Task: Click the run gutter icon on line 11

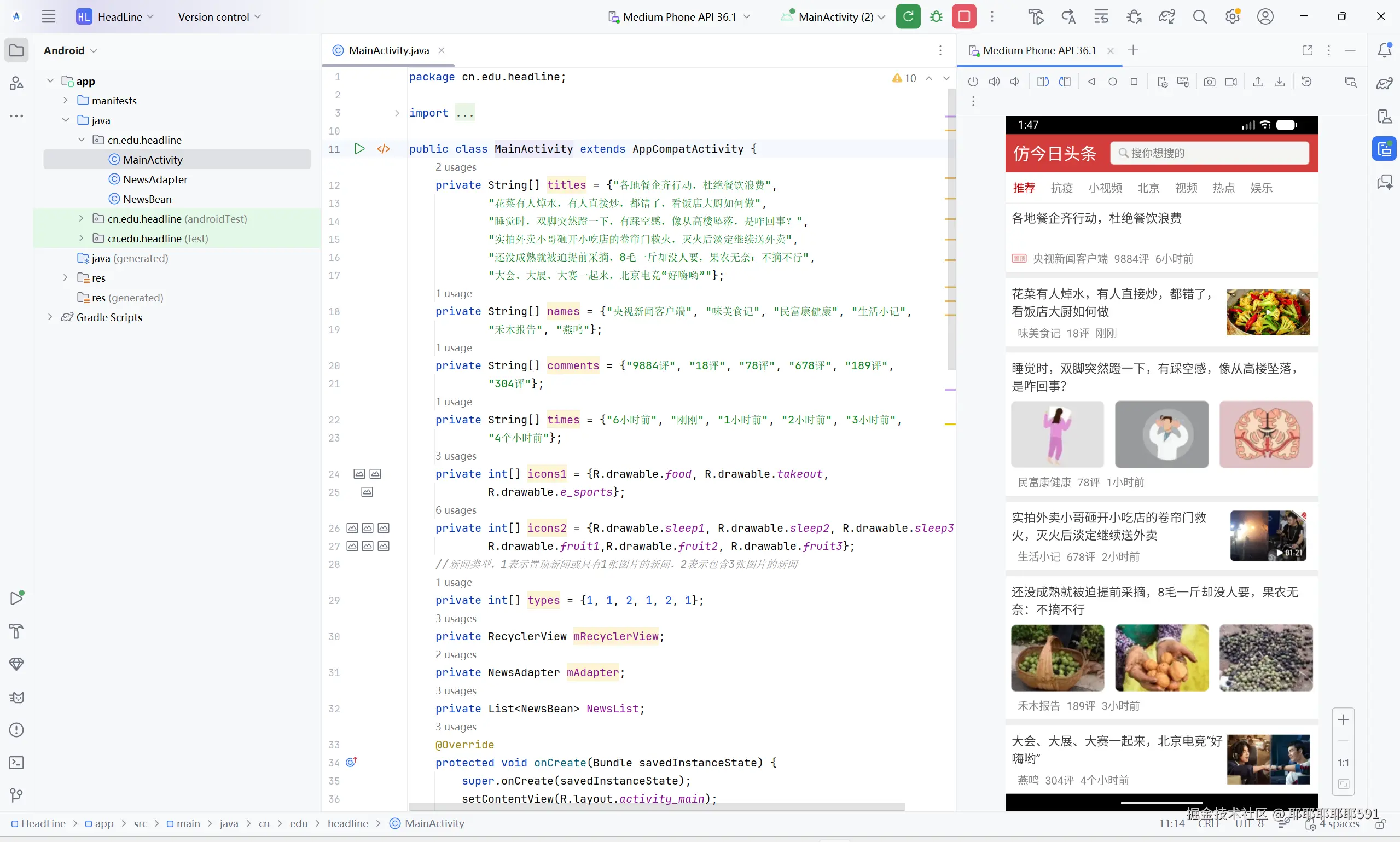Action: [359, 149]
